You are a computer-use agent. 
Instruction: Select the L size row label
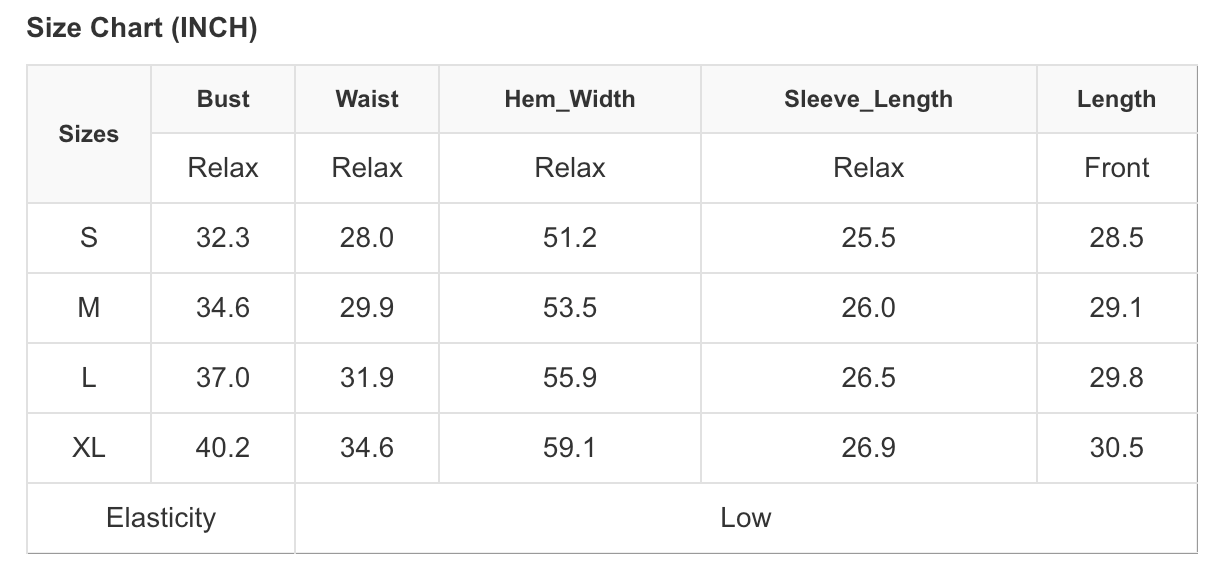coord(89,378)
